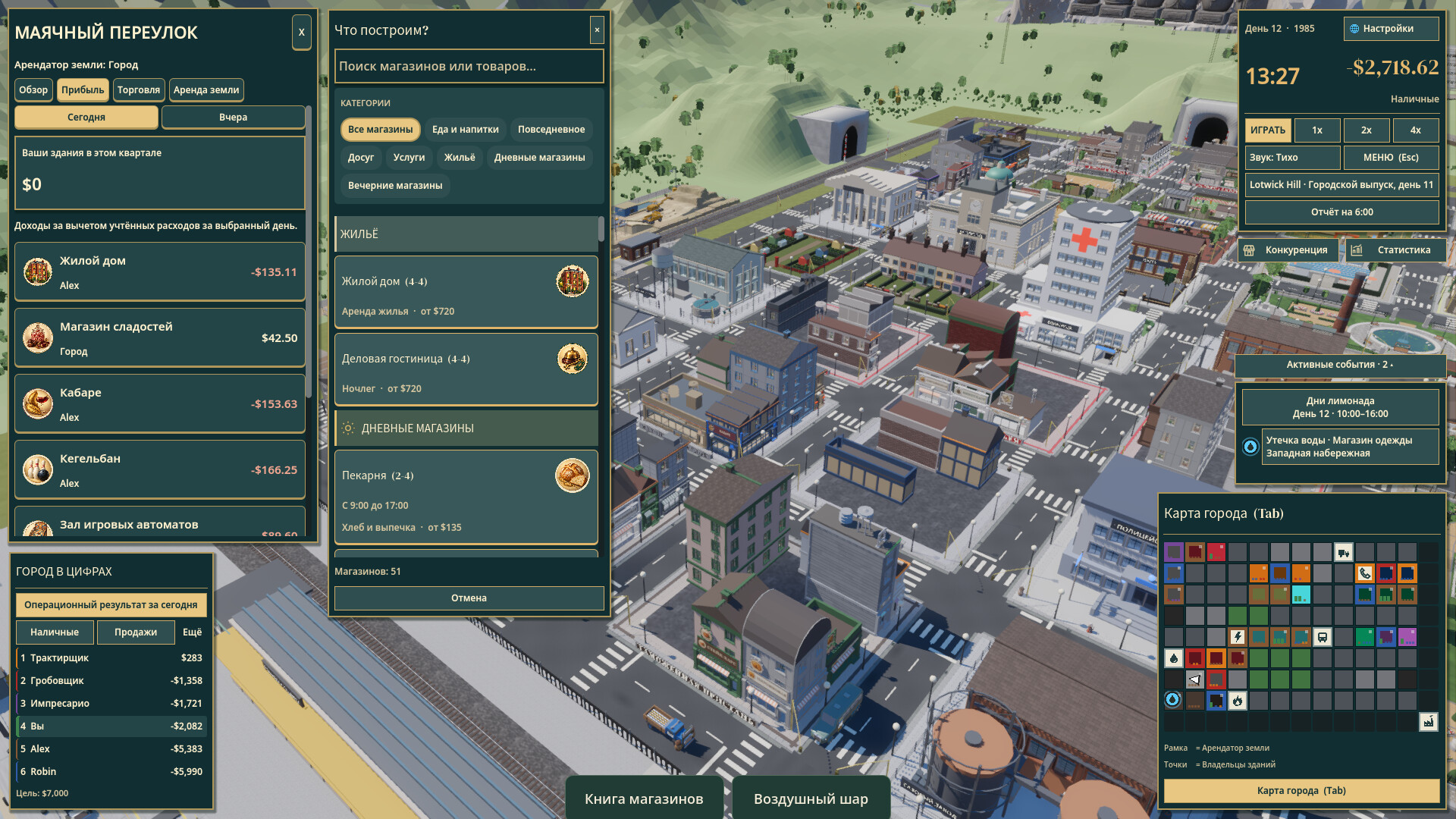Click the truck delivery icon on city map

click(x=1344, y=552)
